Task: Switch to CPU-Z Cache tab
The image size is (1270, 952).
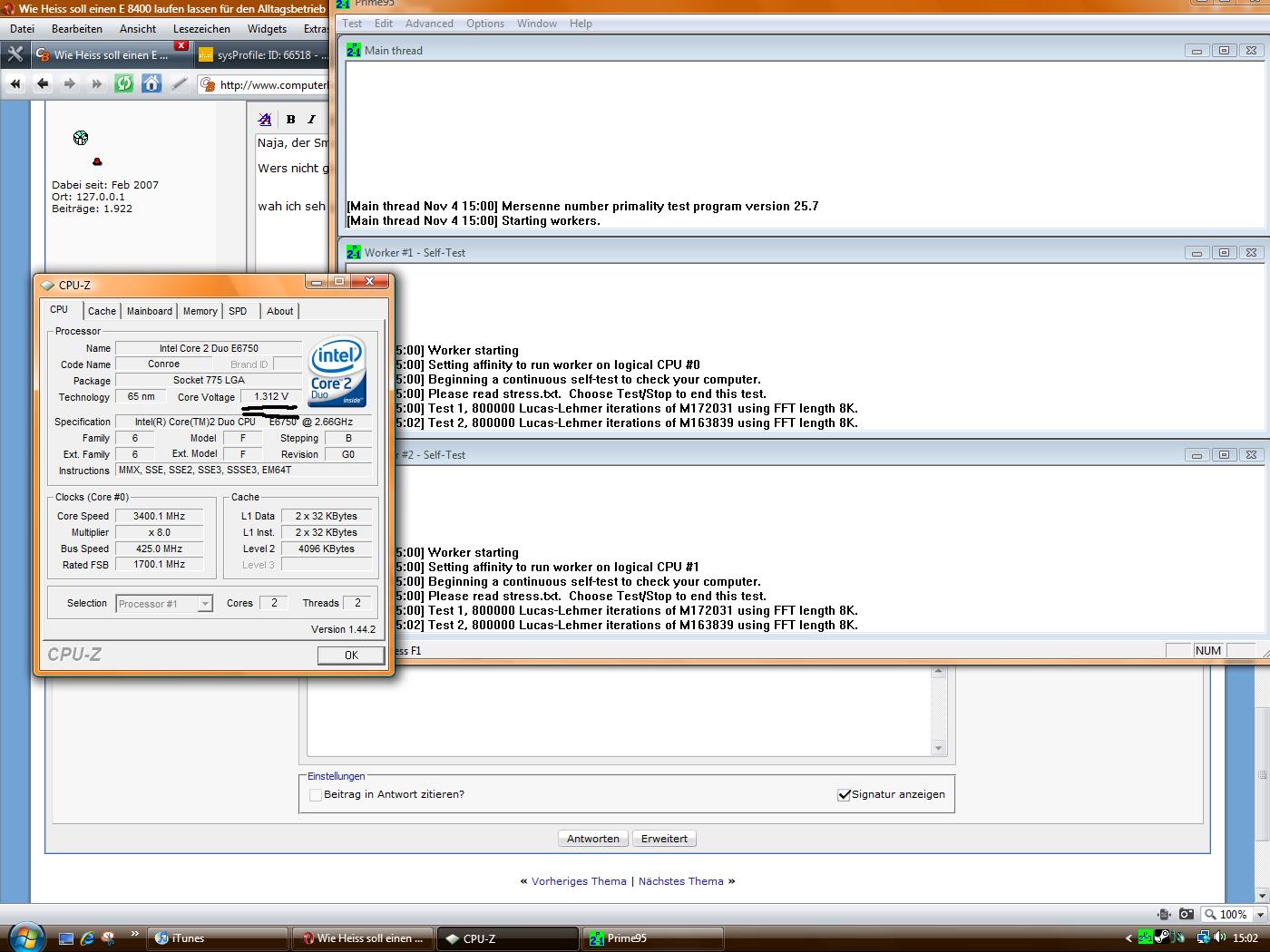Action: click(102, 311)
